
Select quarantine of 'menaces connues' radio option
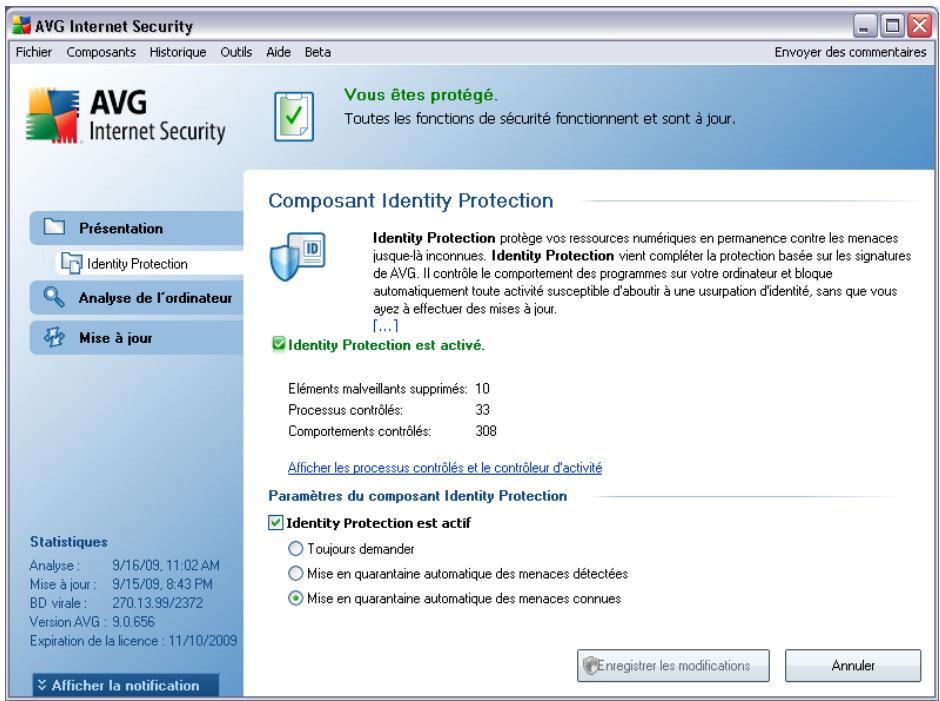coord(296,598)
